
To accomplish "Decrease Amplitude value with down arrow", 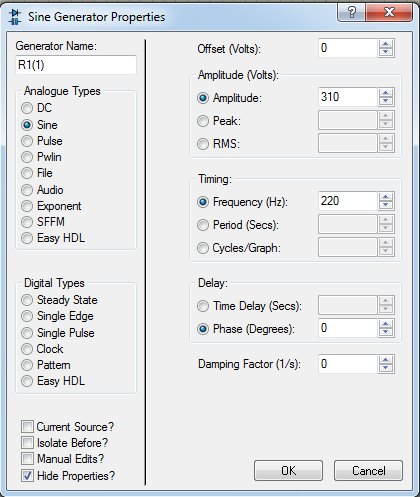I will [x=386, y=101].
